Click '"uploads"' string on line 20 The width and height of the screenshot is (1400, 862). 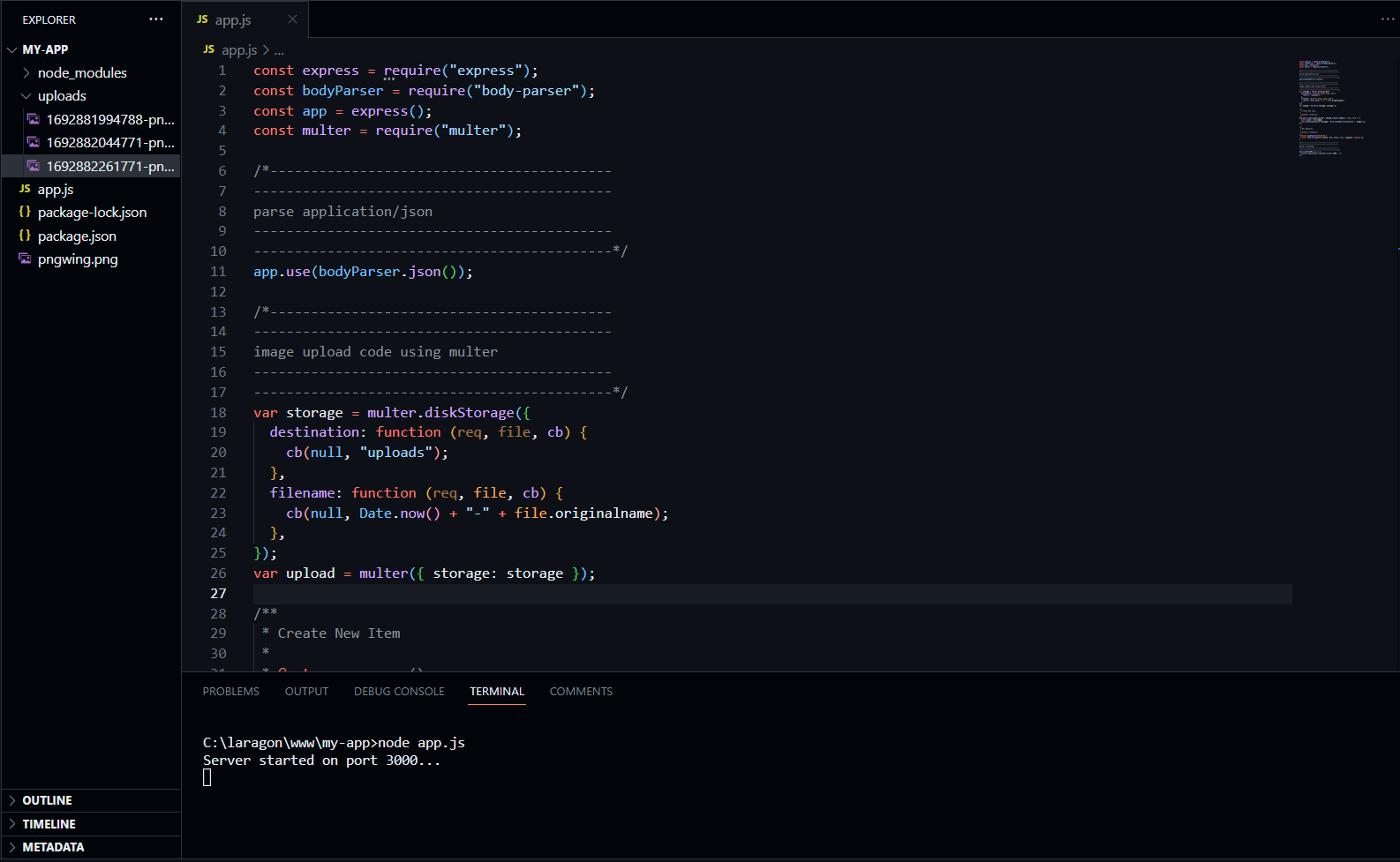395,453
